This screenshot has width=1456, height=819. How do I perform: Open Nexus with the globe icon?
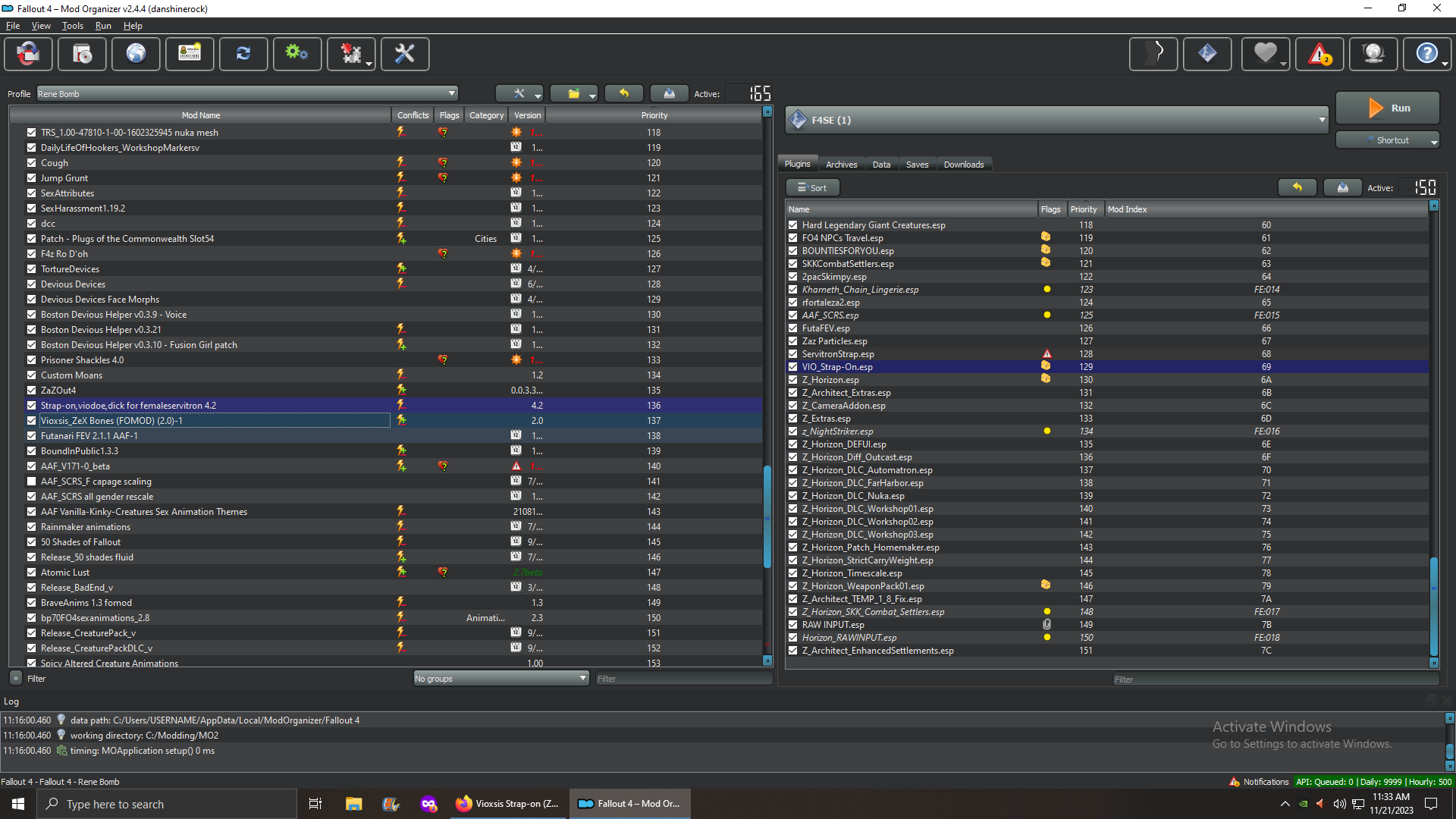136,54
